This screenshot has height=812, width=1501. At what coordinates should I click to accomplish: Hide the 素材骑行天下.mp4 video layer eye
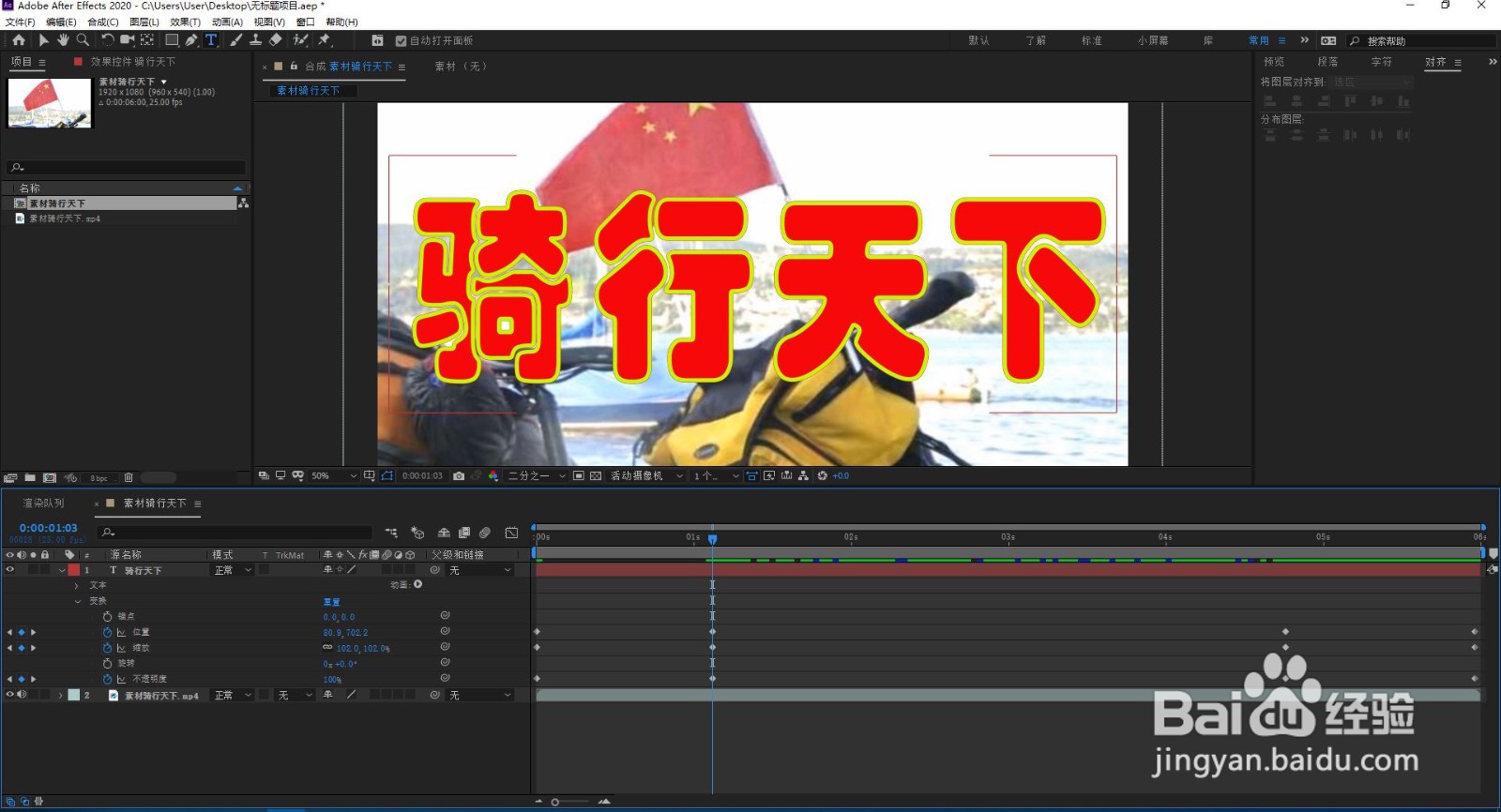10,695
